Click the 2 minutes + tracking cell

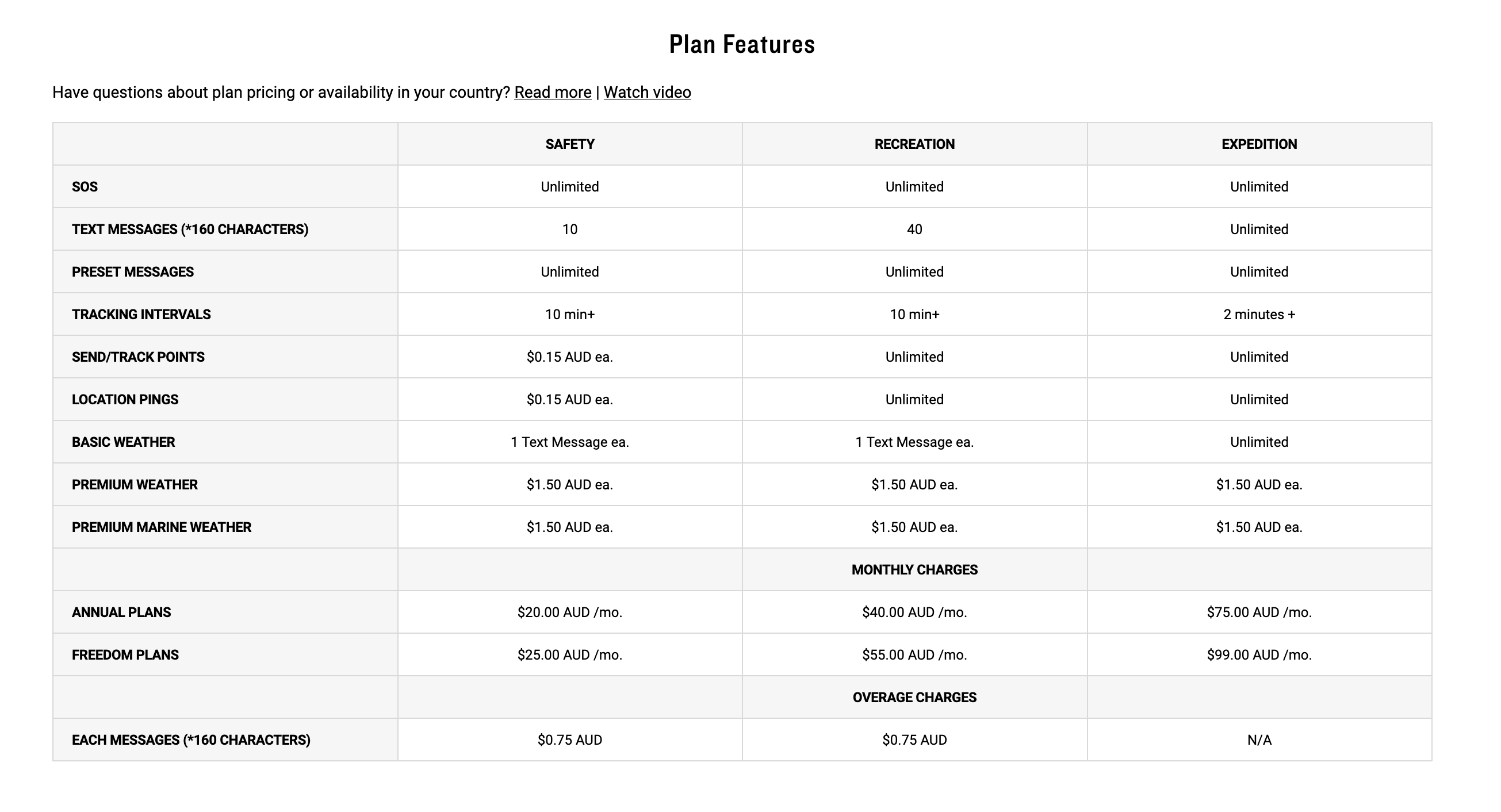(x=1259, y=314)
